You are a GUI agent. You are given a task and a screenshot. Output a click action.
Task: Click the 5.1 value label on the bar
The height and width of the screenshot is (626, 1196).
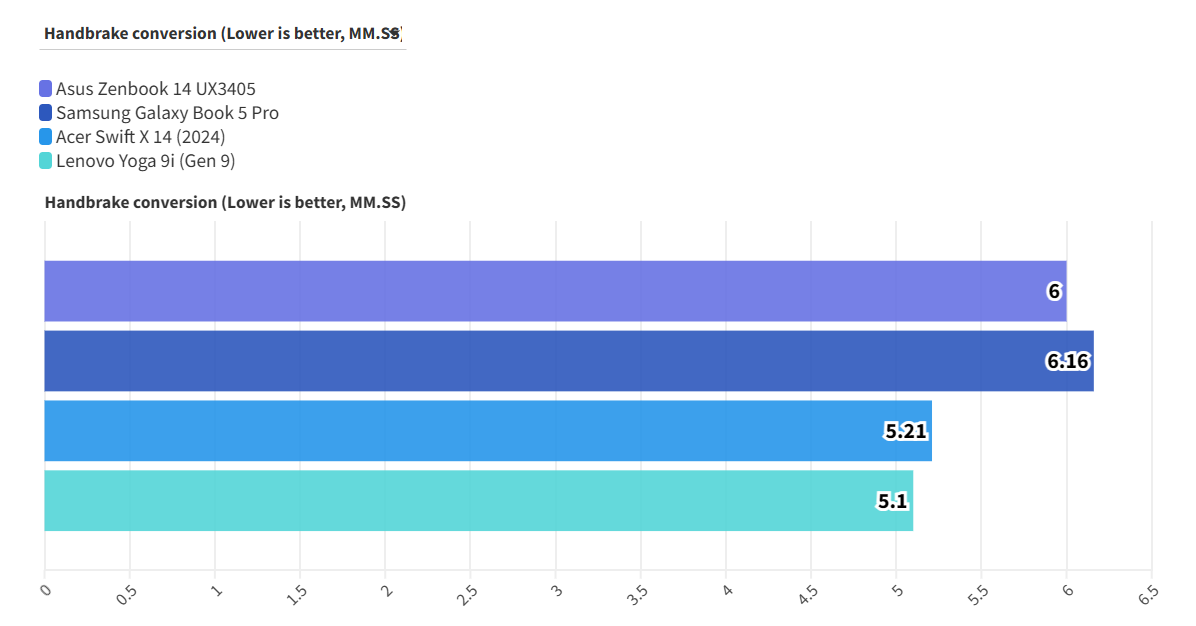892,502
